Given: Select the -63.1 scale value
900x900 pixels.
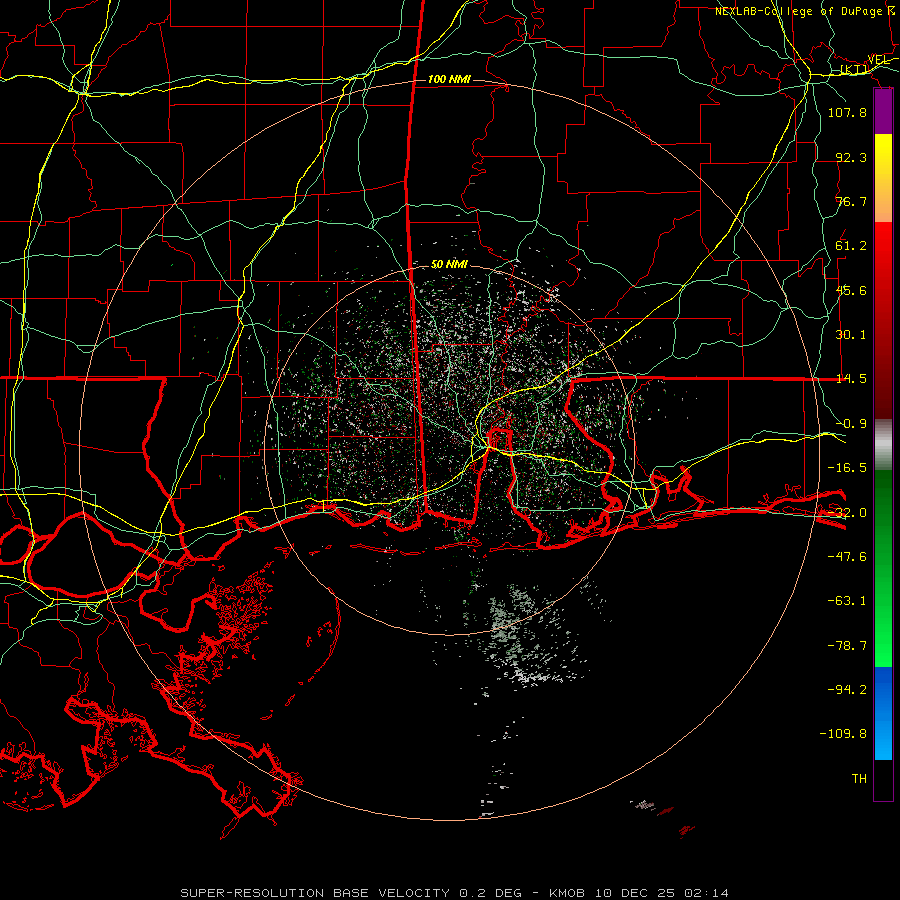Looking at the screenshot, I should (847, 601).
